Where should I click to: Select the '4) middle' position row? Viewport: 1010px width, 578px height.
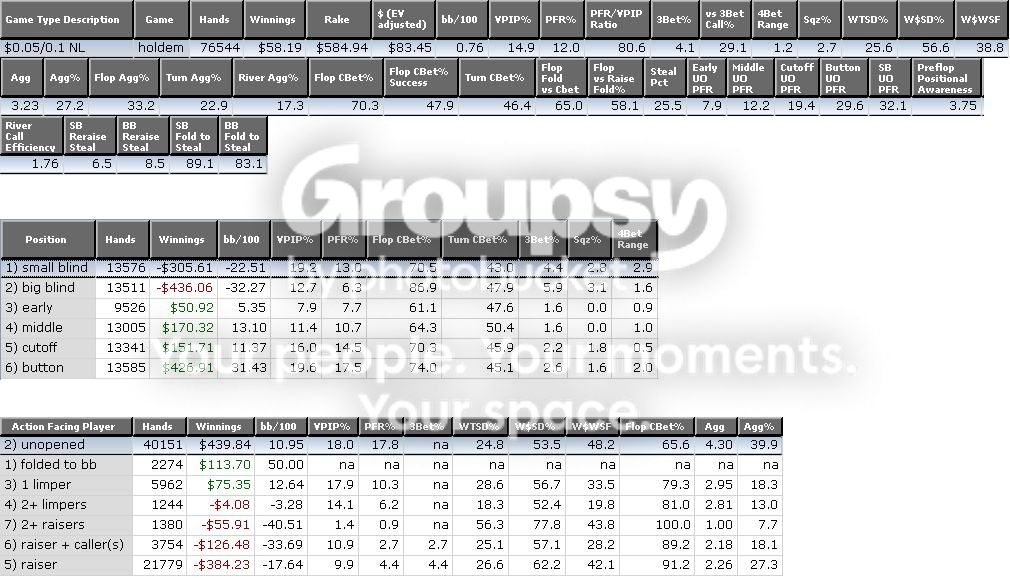pyautogui.click(x=329, y=327)
